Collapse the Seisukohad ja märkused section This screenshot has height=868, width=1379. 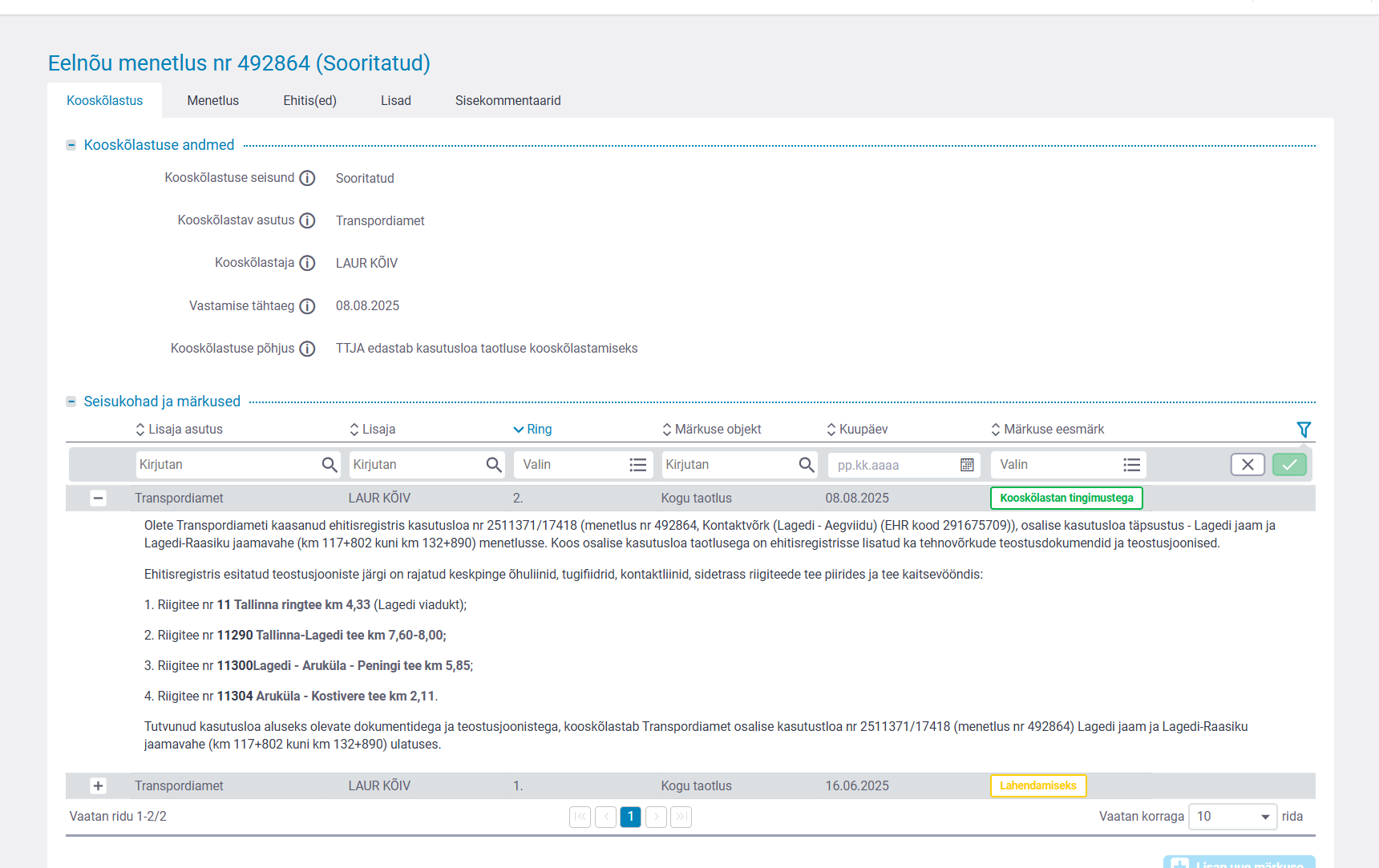click(71, 402)
